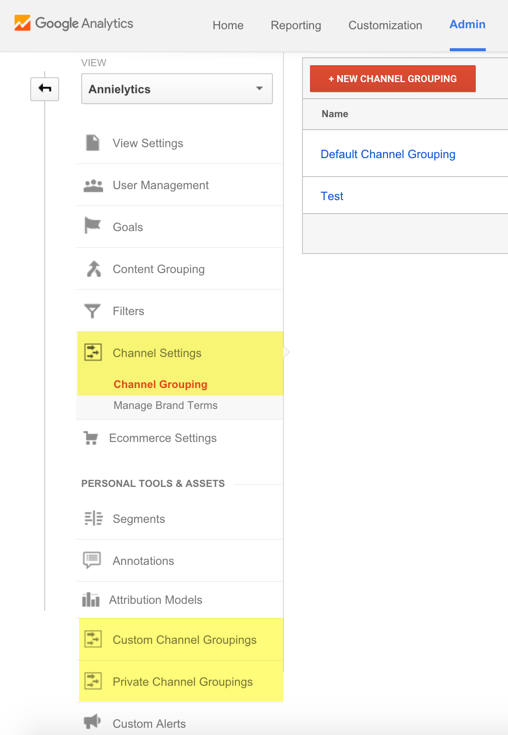Screen dimensions: 508x735
Task: Open the Reporting tab
Action: pyautogui.click(x=296, y=25)
